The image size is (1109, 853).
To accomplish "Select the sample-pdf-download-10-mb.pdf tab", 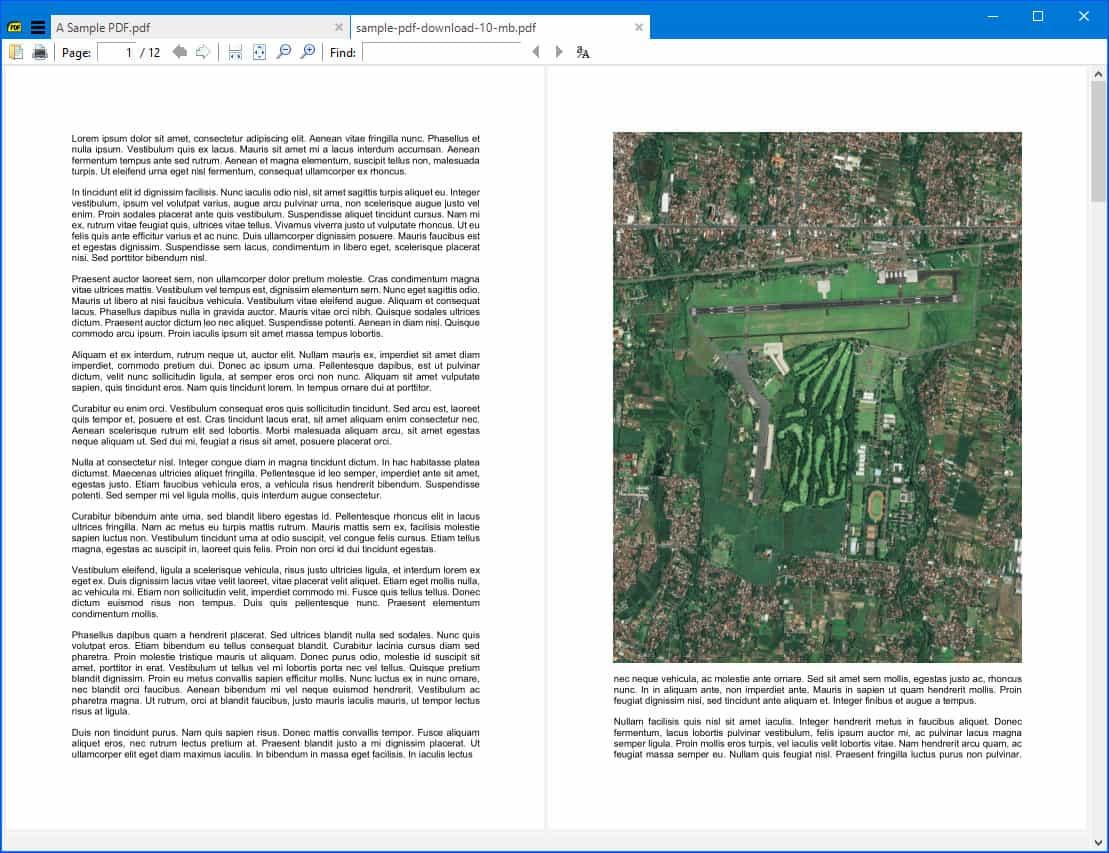I will click(x=499, y=28).
